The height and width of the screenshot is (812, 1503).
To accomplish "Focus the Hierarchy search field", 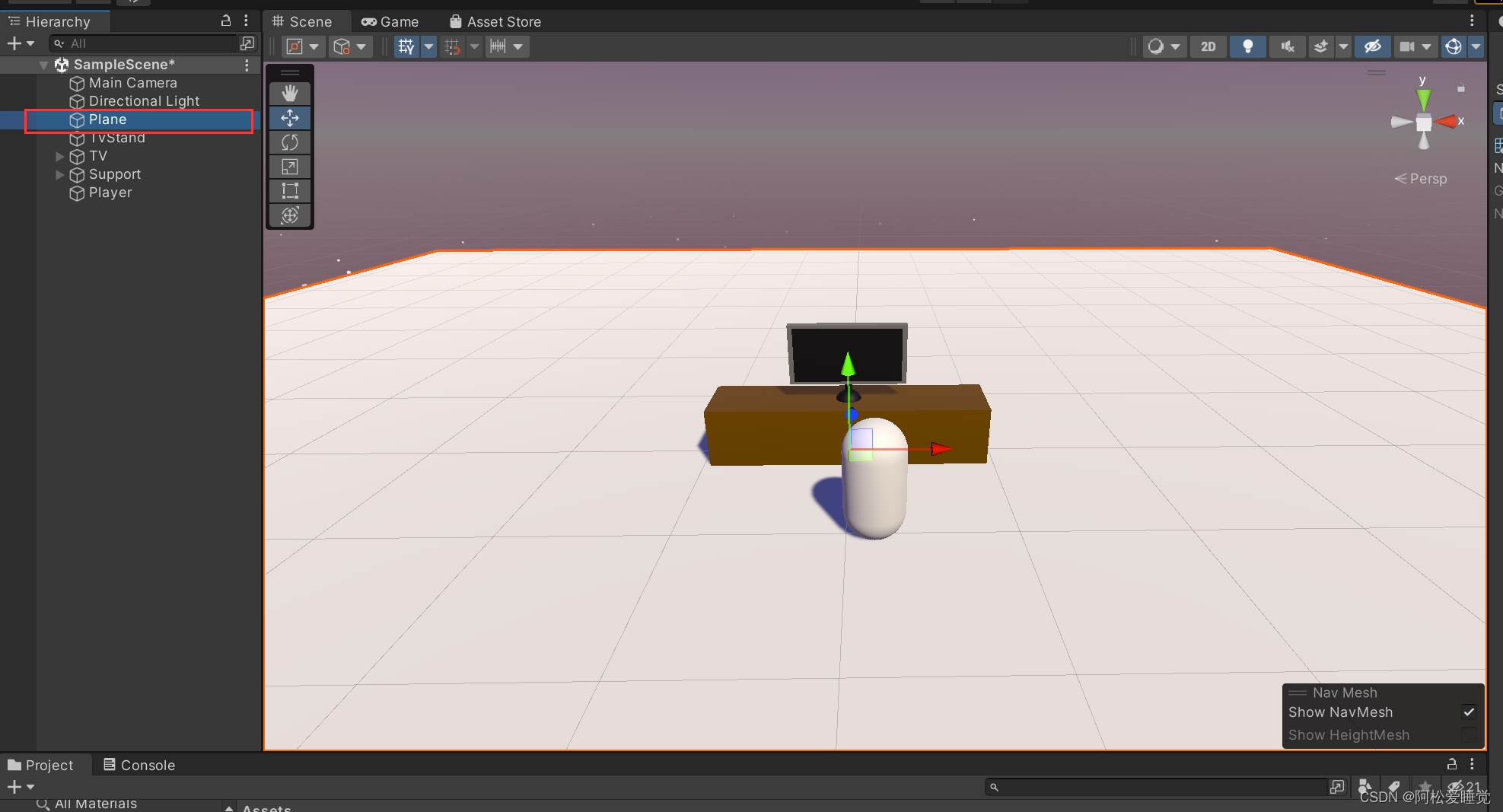I will click(x=143, y=43).
